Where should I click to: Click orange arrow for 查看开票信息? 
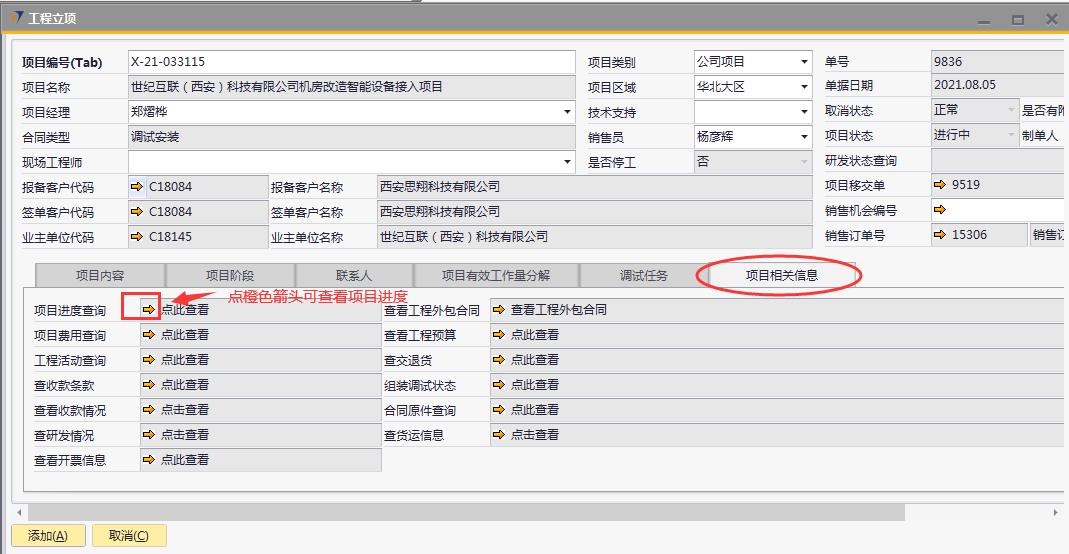(x=149, y=460)
